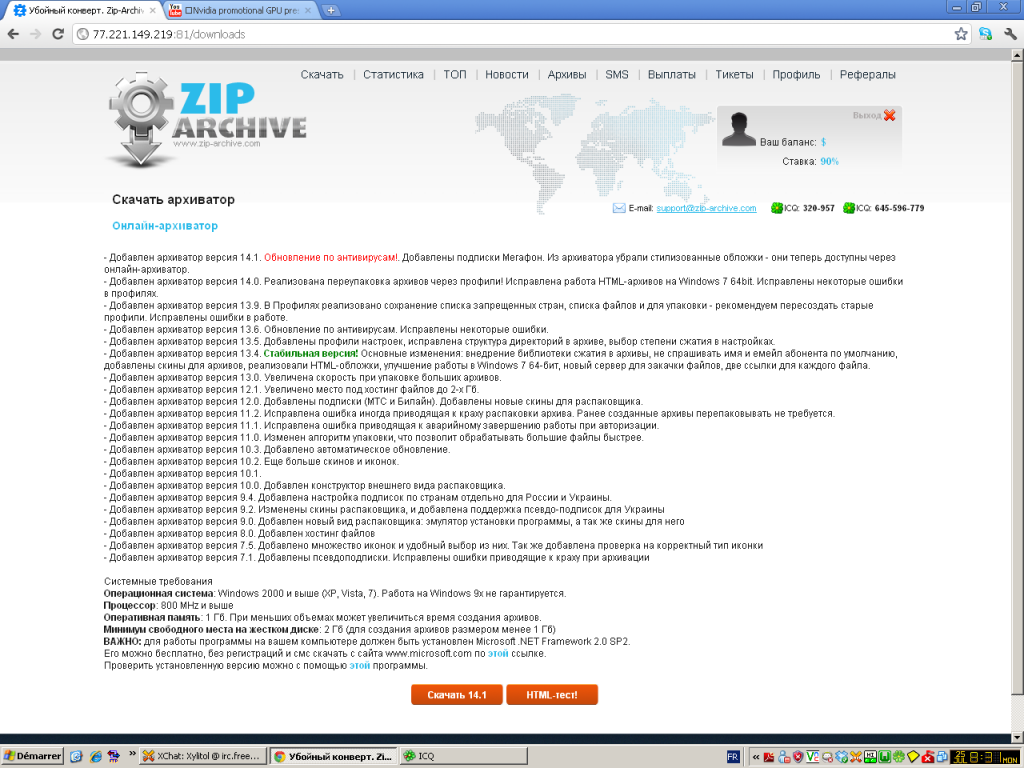Open the Скачать menu item
The height and width of the screenshot is (768, 1024).
pyautogui.click(x=321, y=74)
